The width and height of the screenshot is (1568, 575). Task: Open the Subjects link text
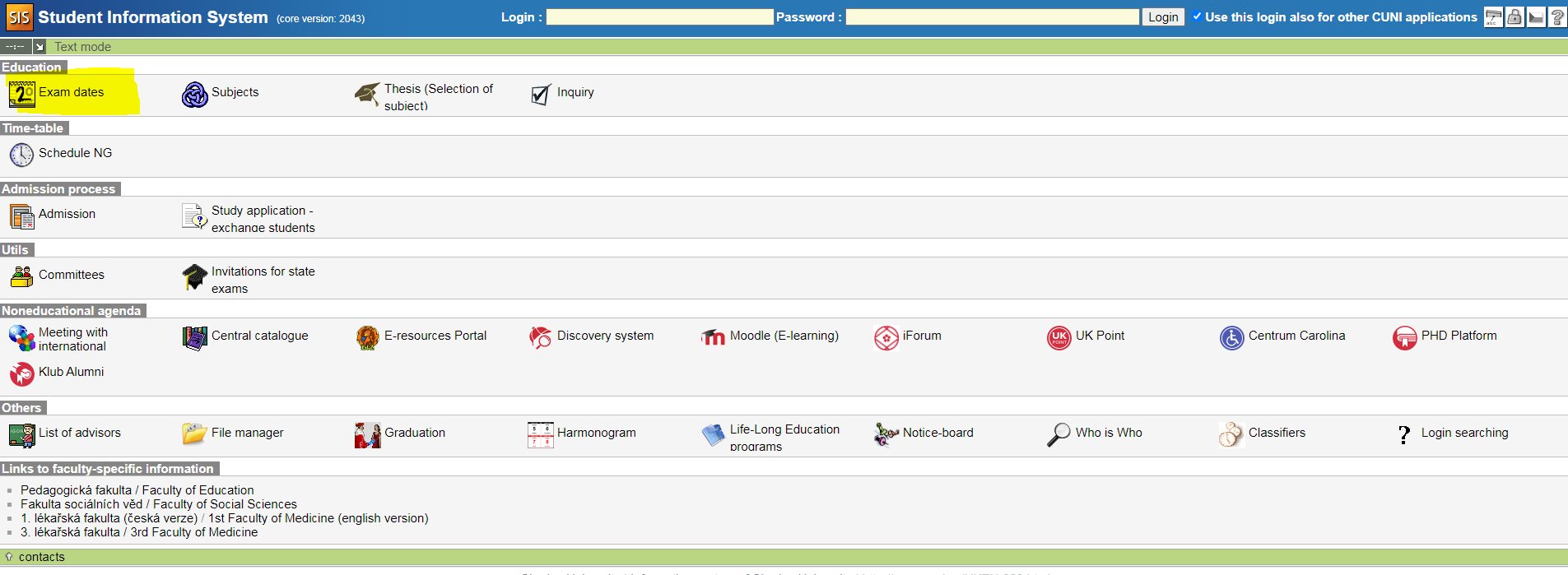click(235, 92)
